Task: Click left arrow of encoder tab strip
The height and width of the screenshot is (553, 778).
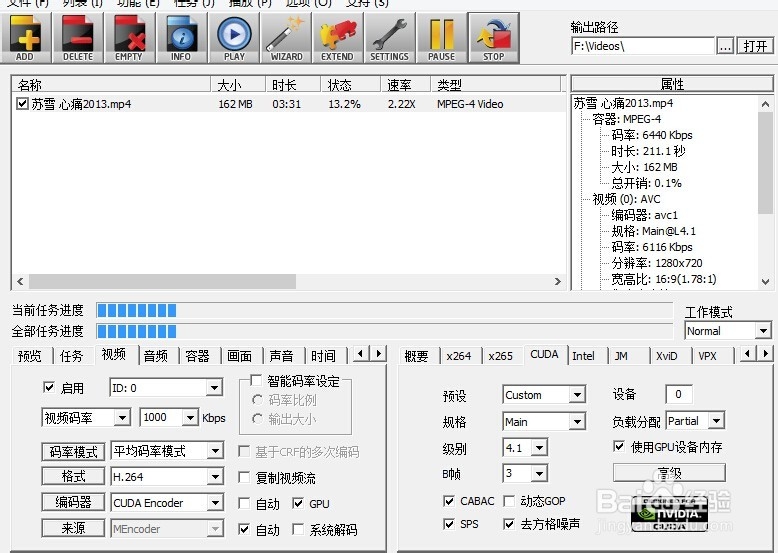Action: [x=748, y=354]
